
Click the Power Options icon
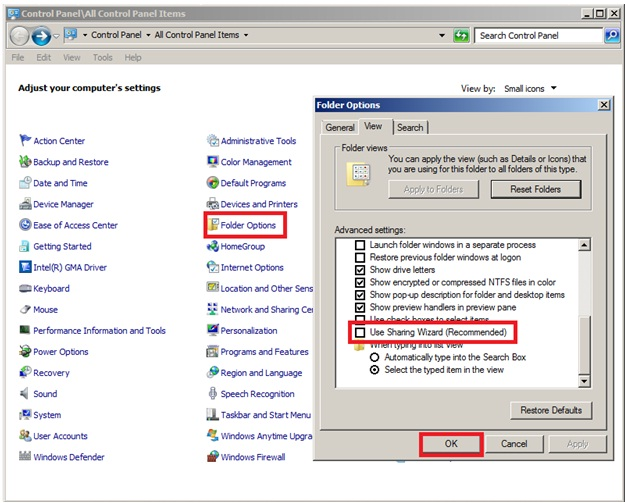[25, 351]
